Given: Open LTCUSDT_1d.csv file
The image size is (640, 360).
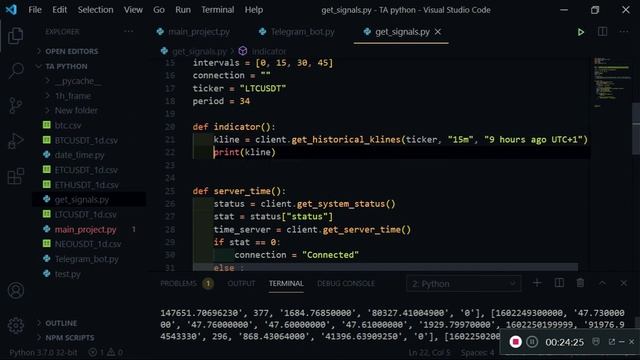Looking at the screenshot, I should pos(86,214).
